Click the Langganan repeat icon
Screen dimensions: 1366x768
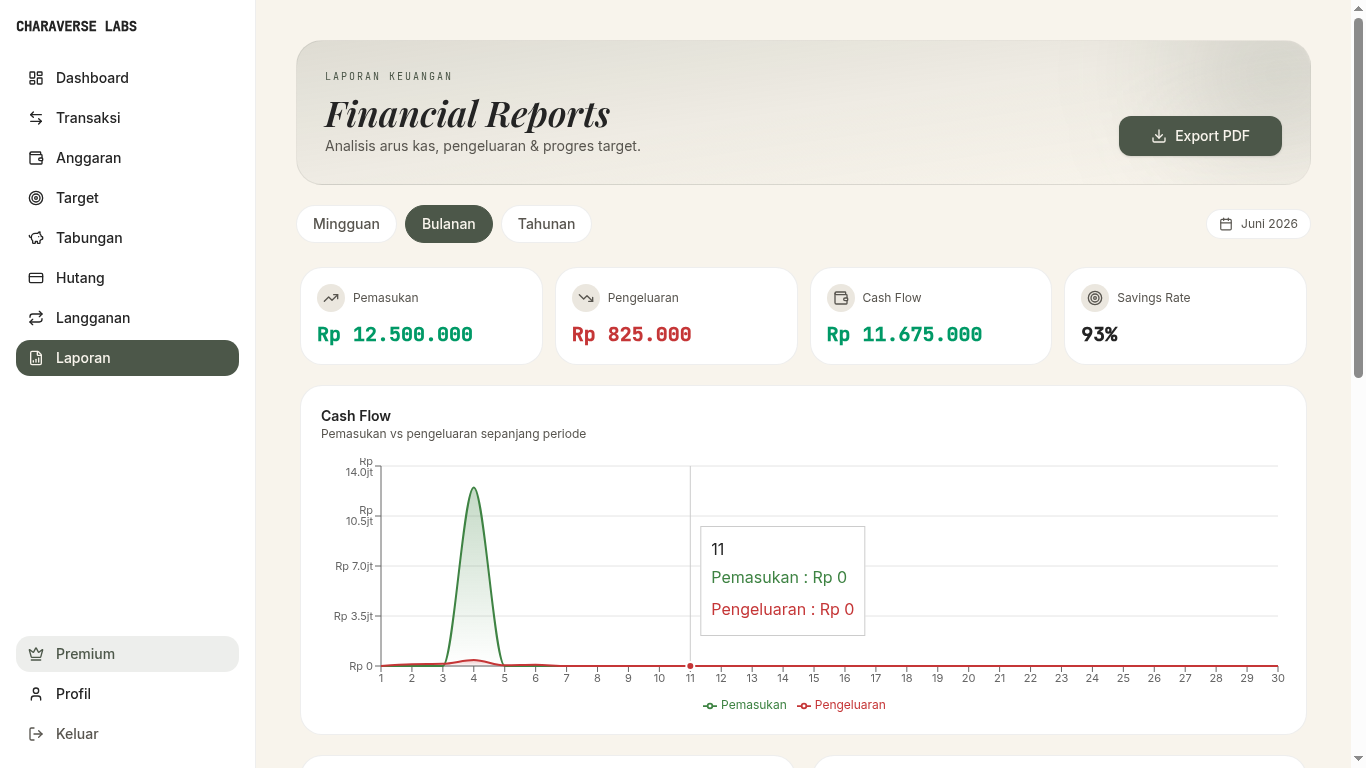tap(36, 318)
